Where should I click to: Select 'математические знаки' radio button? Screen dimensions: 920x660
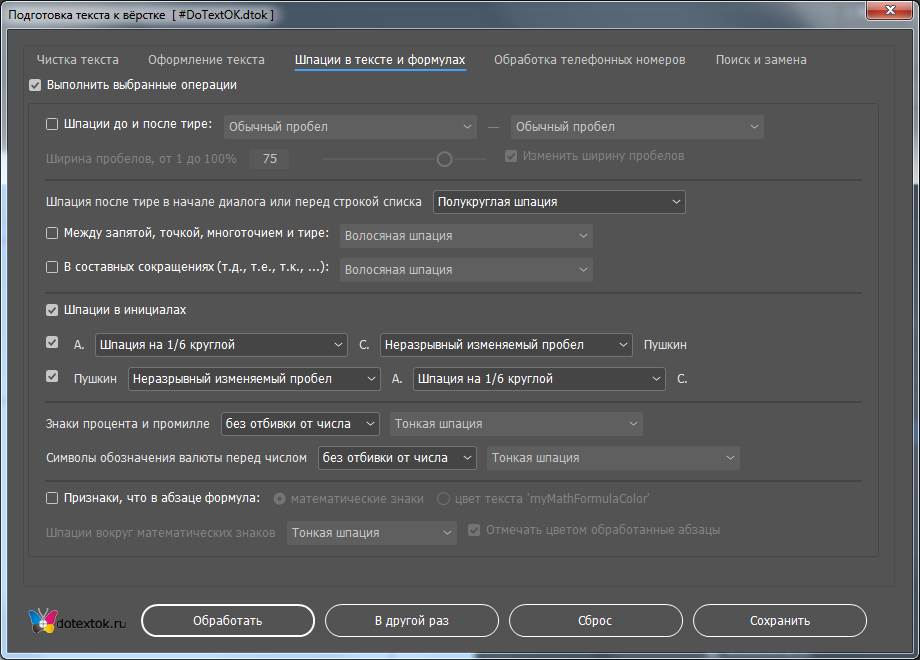280,499
